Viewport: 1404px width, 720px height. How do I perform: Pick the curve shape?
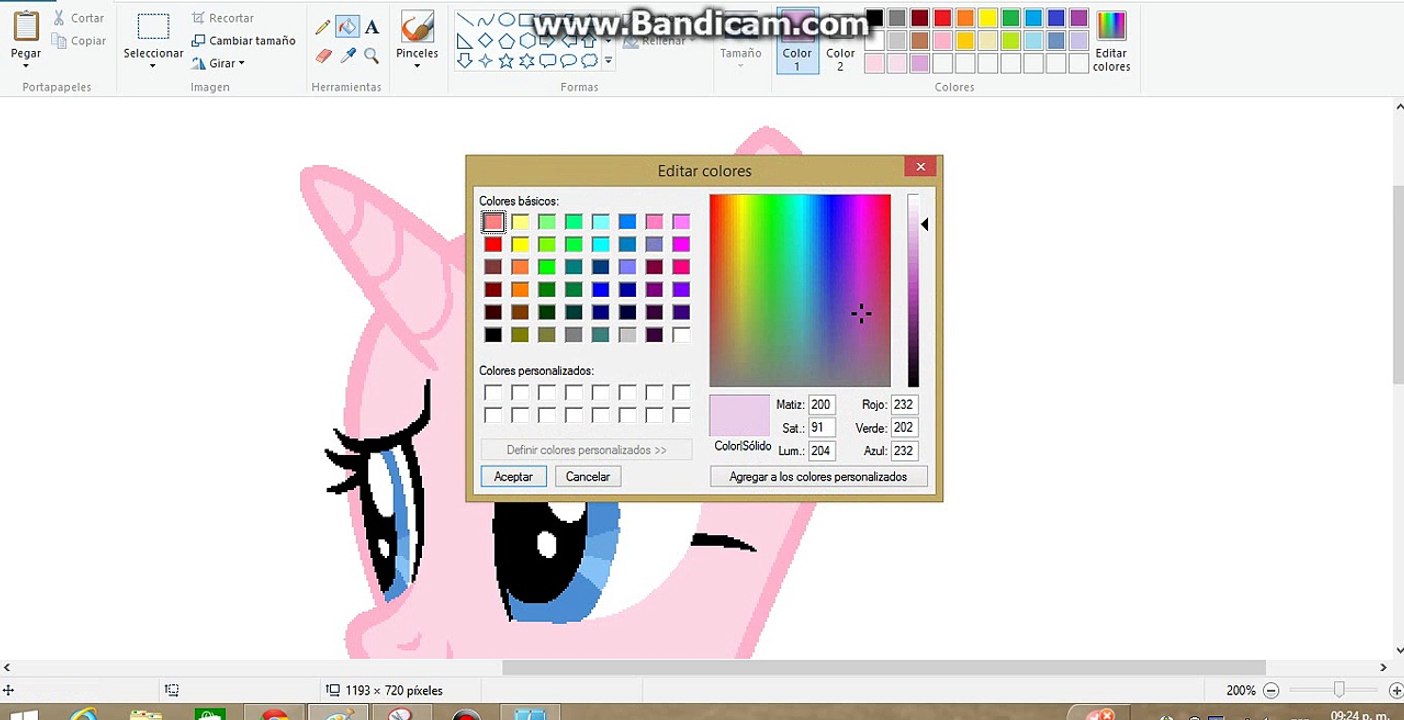485,19
